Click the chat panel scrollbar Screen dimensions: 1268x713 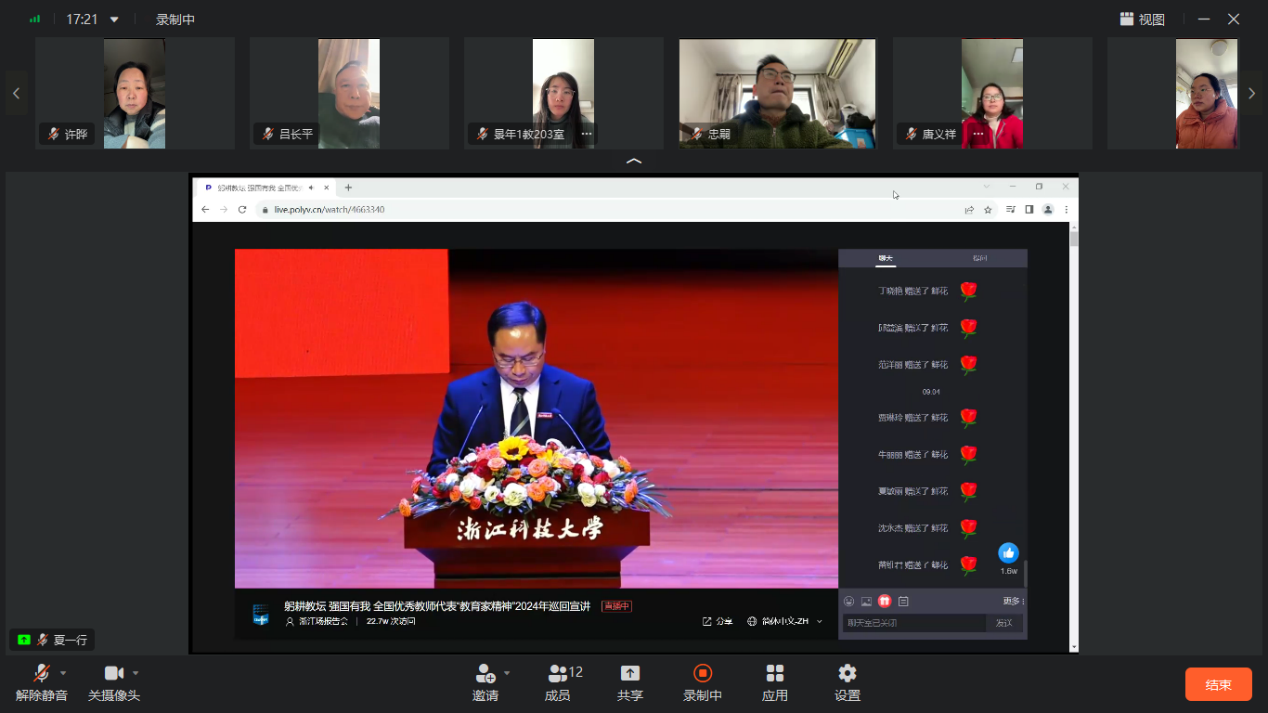click(x=1025, y=573)
